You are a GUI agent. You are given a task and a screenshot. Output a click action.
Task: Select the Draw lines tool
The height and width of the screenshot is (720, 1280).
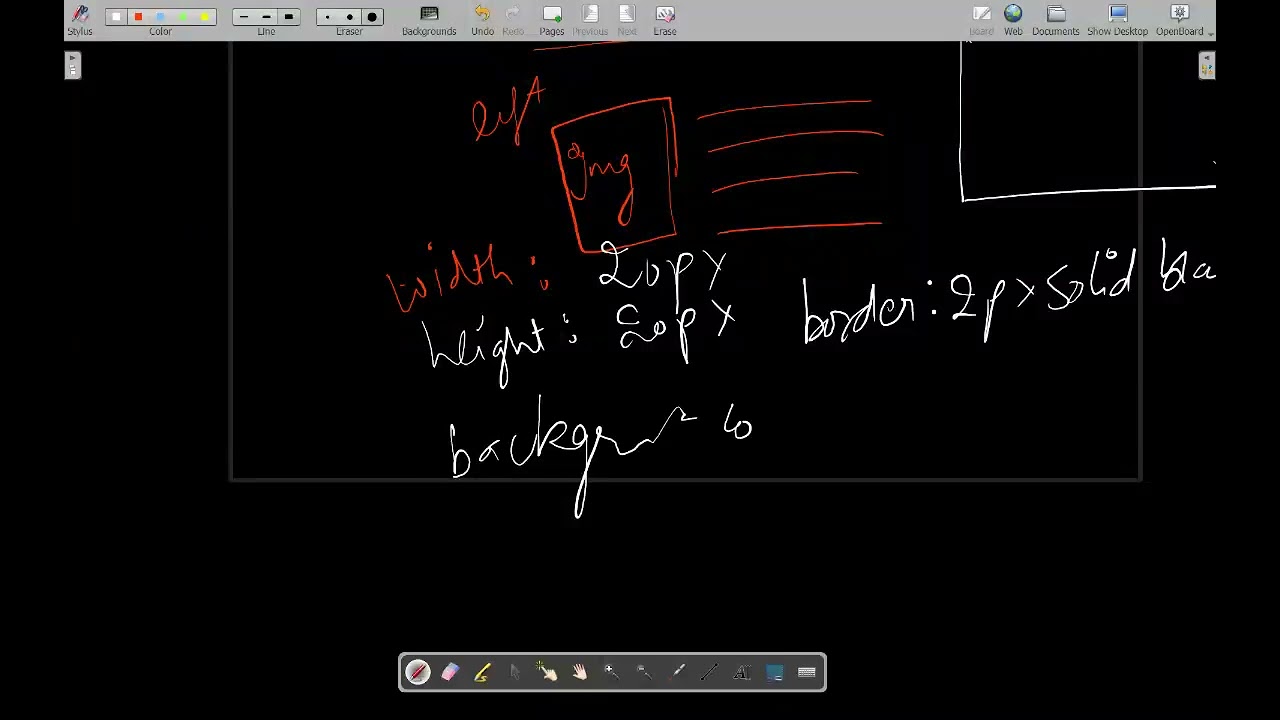pos(709,672)
